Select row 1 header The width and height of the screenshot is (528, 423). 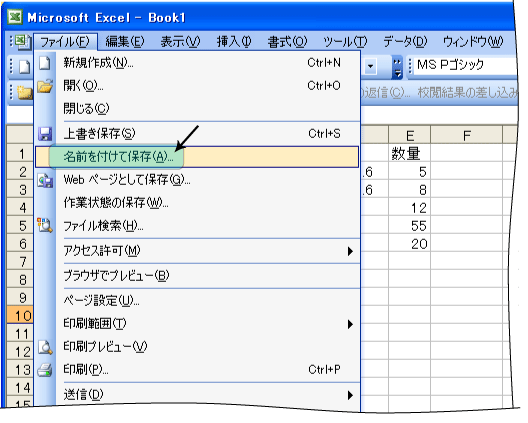click(x=20, y=154)
